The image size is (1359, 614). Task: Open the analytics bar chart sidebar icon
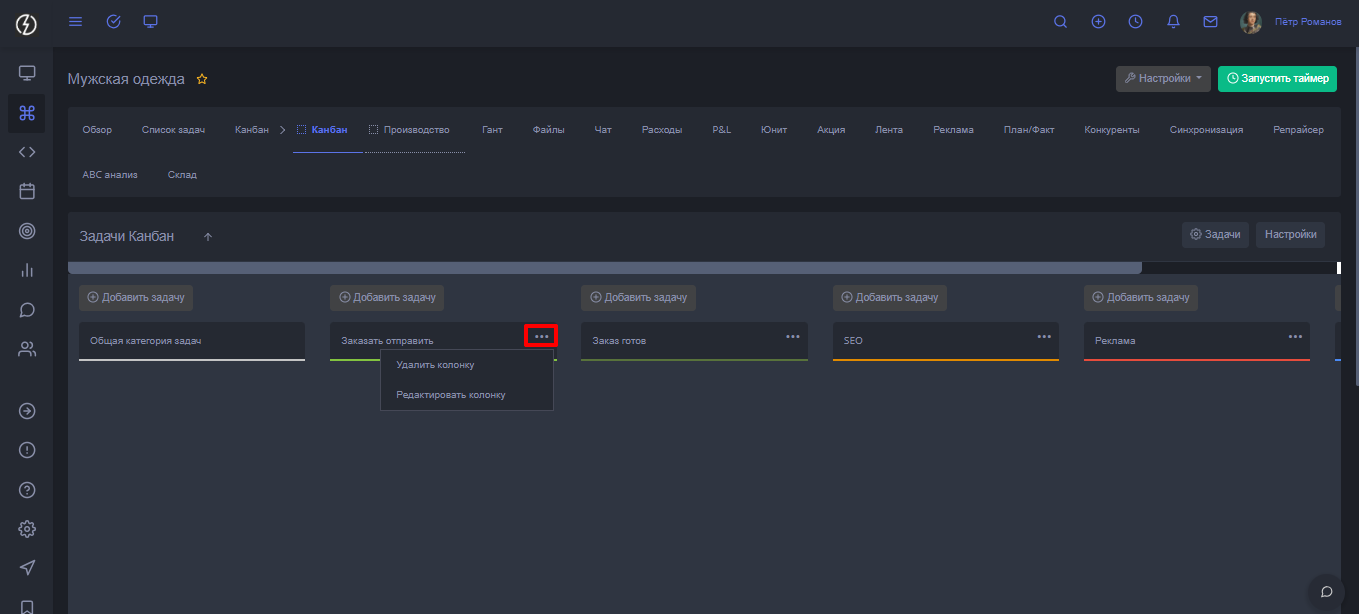pyautogui.click(x=27, y=270)
